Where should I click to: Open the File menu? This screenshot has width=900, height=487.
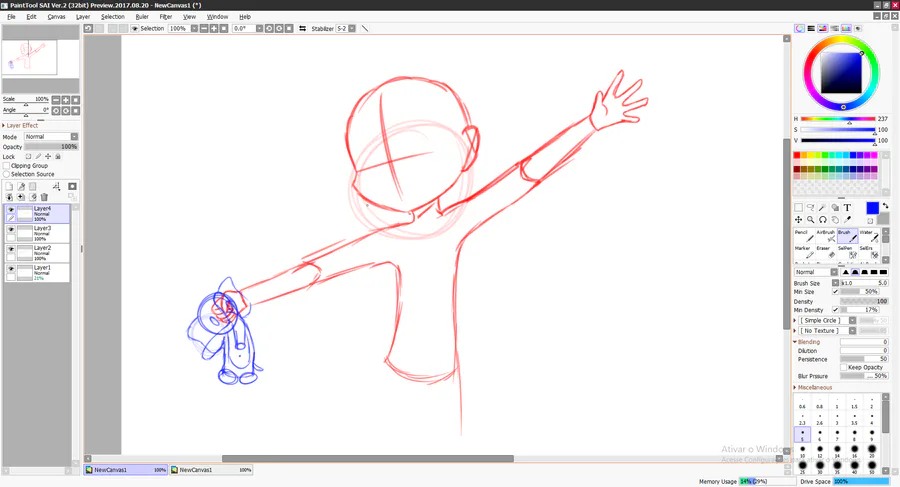coord(11,17)
